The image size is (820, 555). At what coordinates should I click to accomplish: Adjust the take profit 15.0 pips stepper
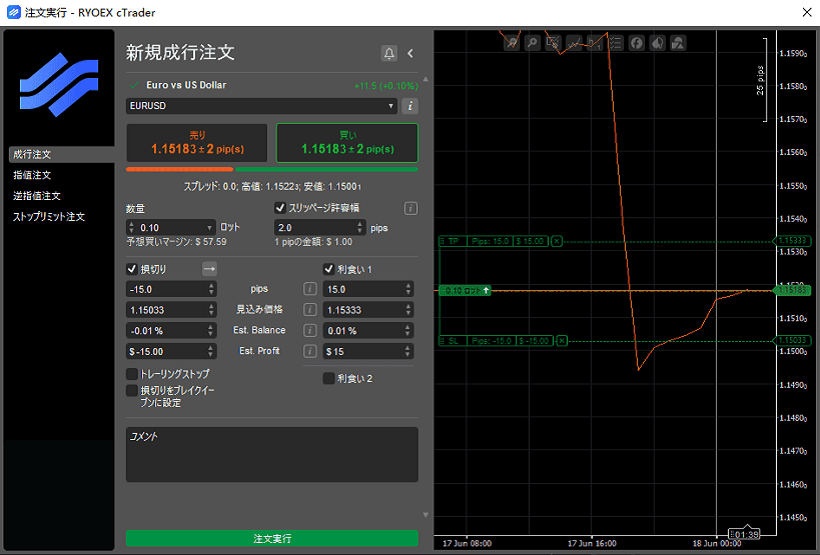[408, 289]
